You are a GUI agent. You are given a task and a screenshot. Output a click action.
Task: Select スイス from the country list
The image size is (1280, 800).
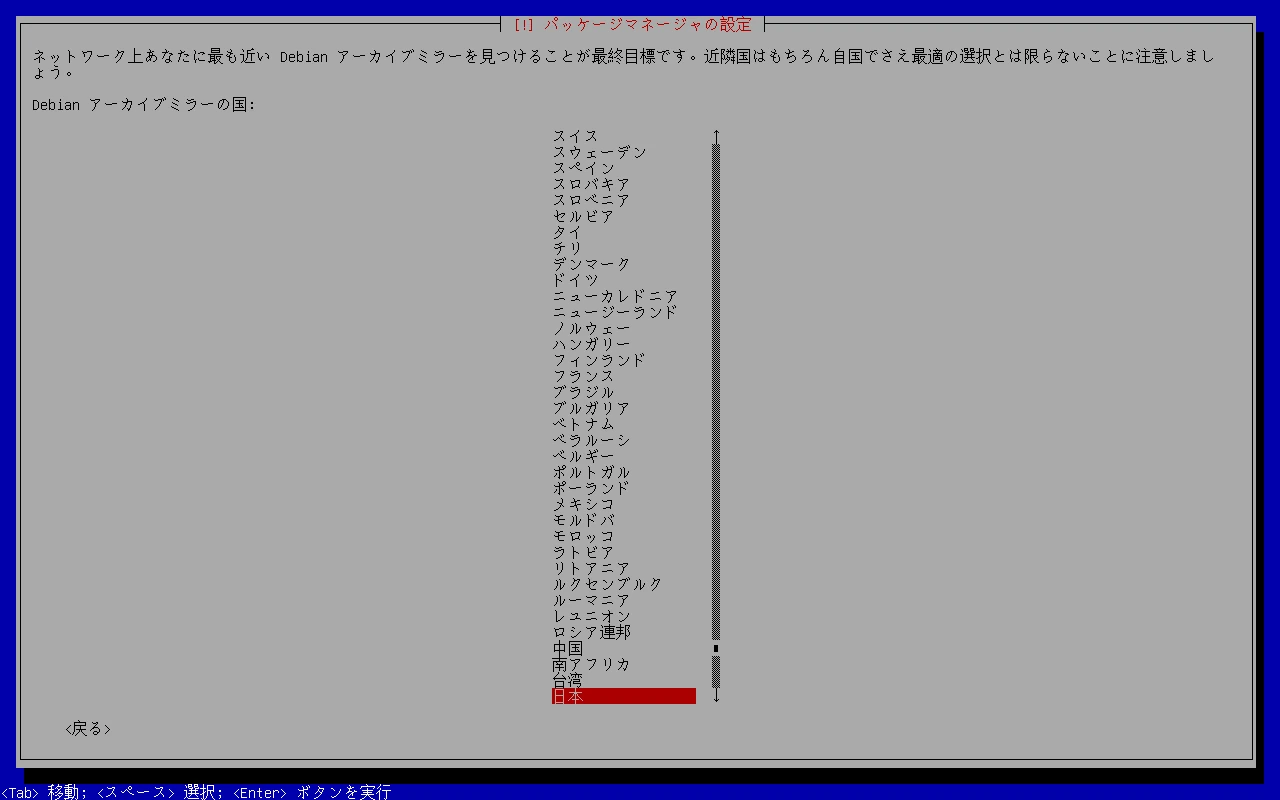[575, 136]
